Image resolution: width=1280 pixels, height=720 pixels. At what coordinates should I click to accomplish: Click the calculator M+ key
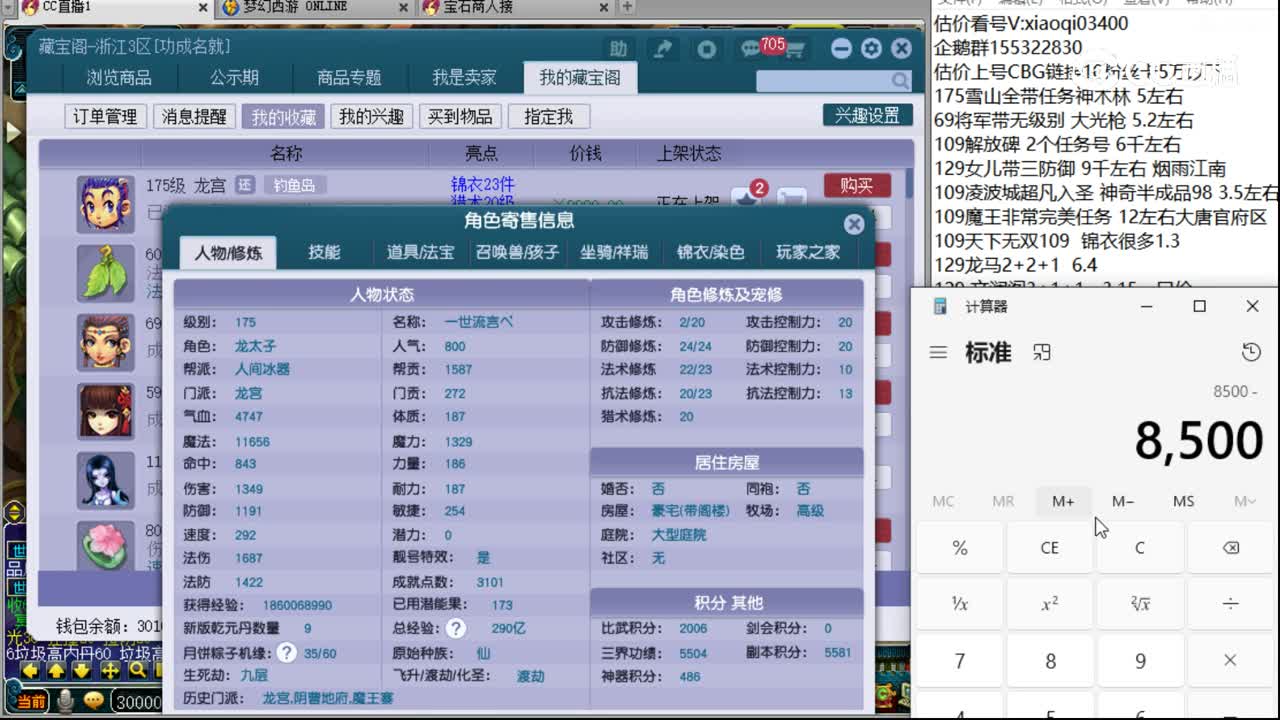(1063, 501)
